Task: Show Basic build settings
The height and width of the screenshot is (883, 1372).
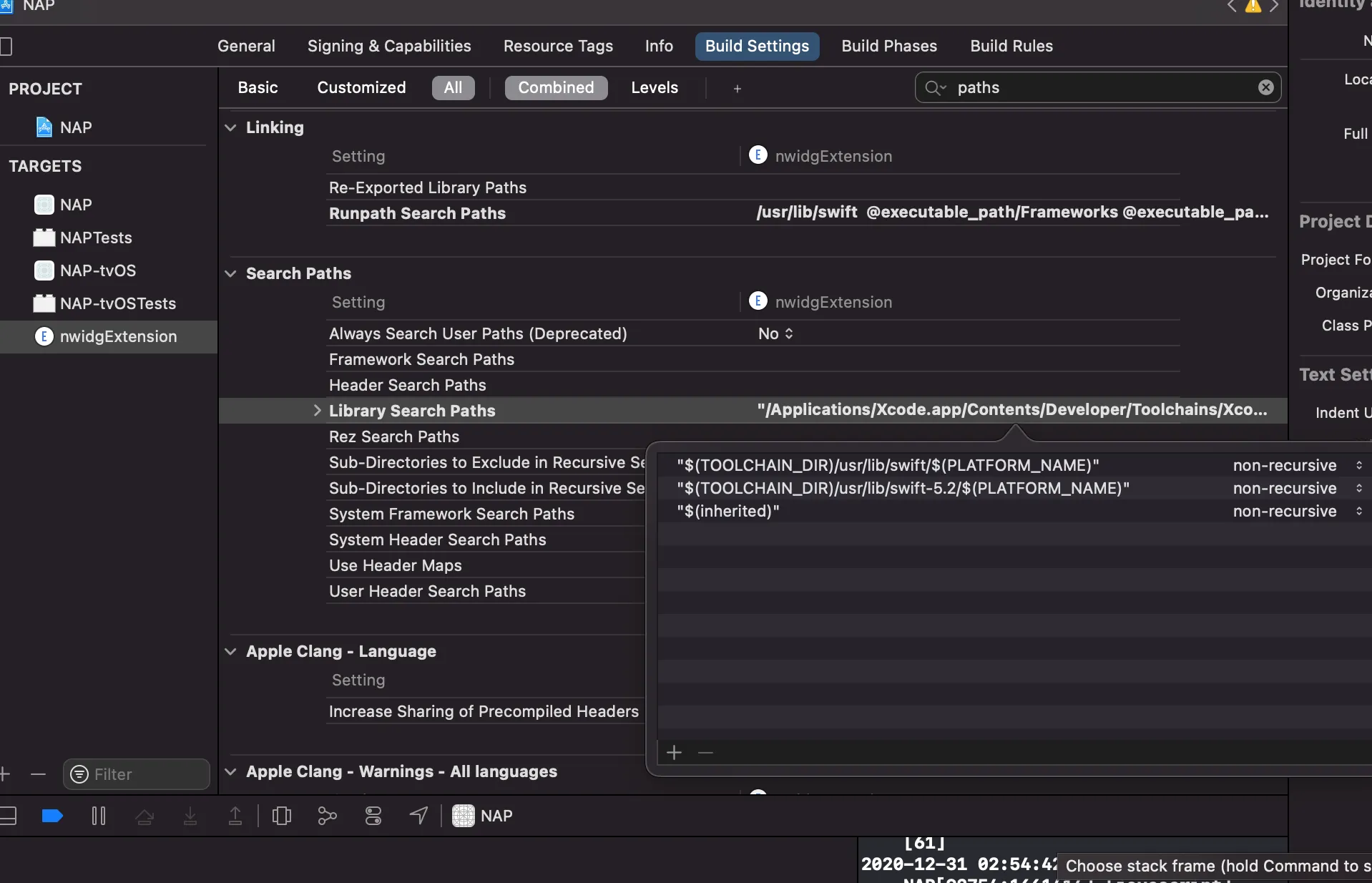Action: point(258,87)
